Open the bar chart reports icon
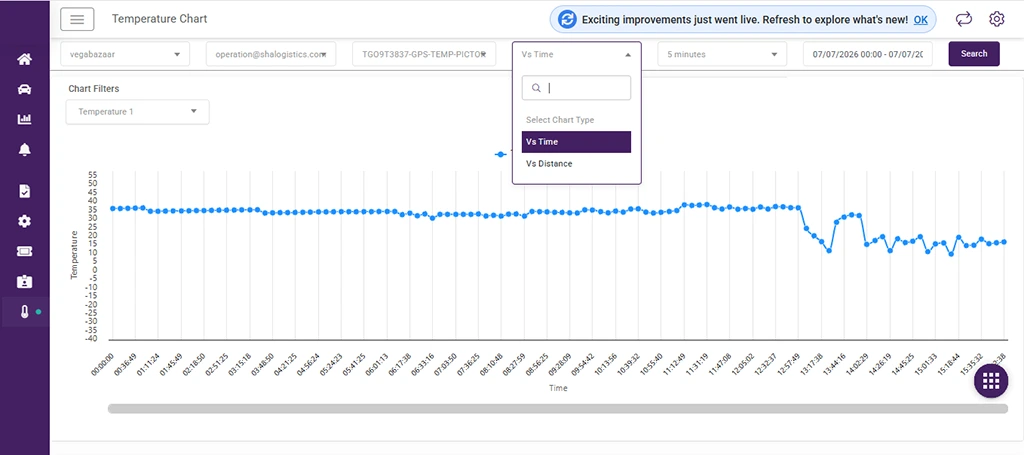 (24, 119)
